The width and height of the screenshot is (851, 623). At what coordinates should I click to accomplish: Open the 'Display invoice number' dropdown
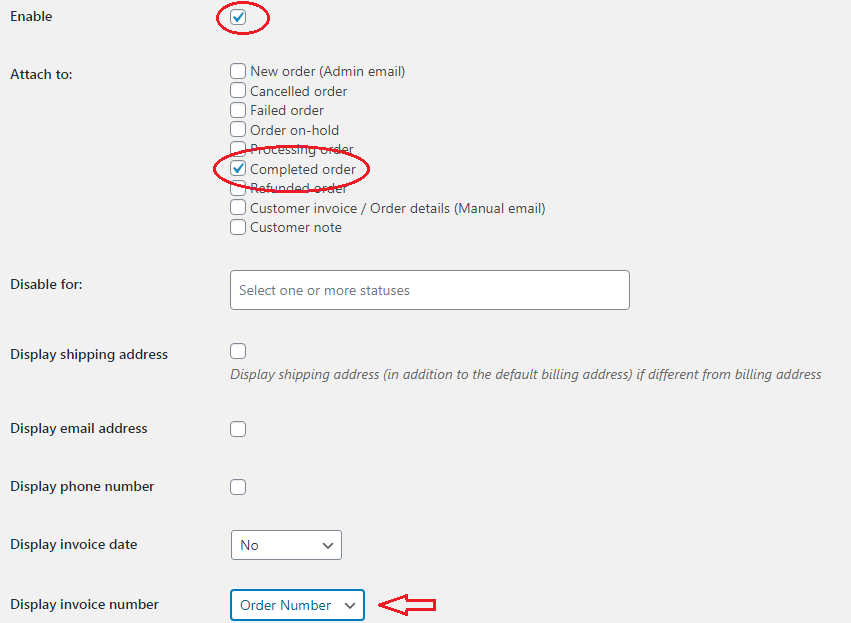[296, 604]
